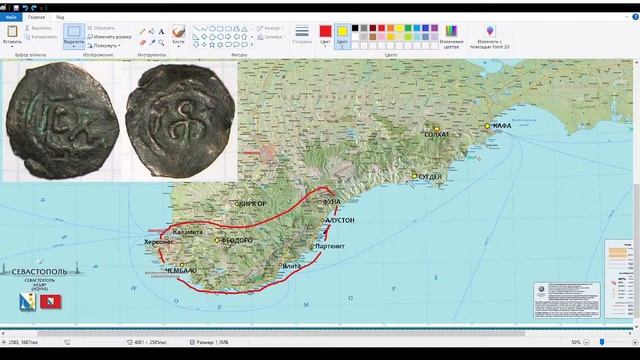Pick the orange color swatch in top row
This screenshot has height=360, width=640.
click(391, 28)
